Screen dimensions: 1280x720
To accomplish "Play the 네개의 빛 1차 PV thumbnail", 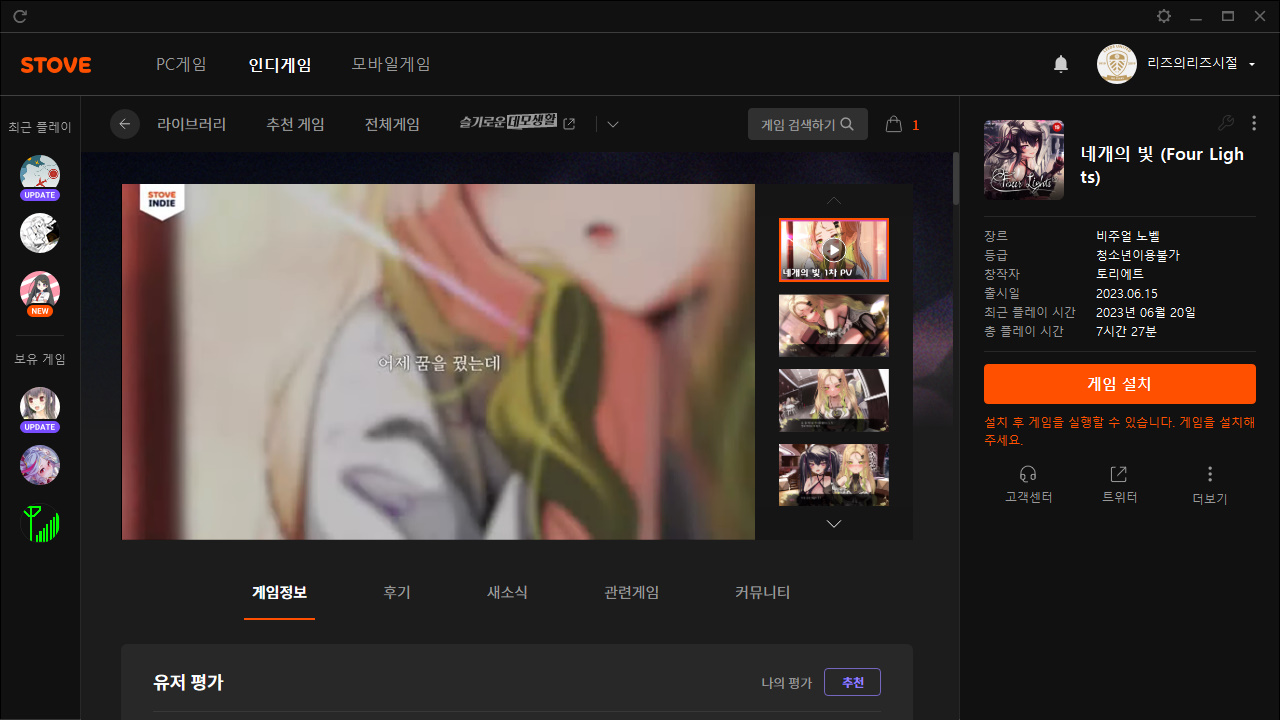I will tap(834, 250).
